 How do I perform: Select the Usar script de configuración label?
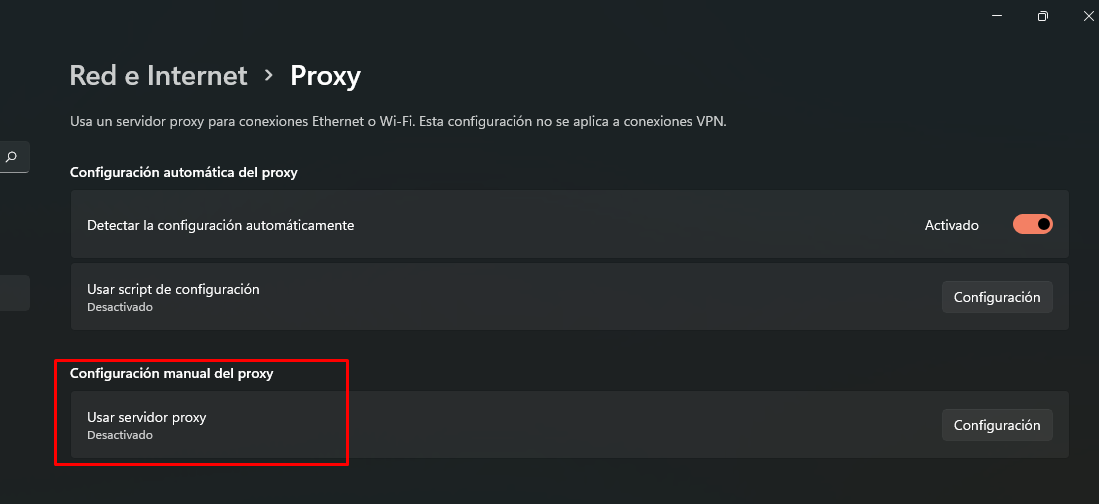173,289
